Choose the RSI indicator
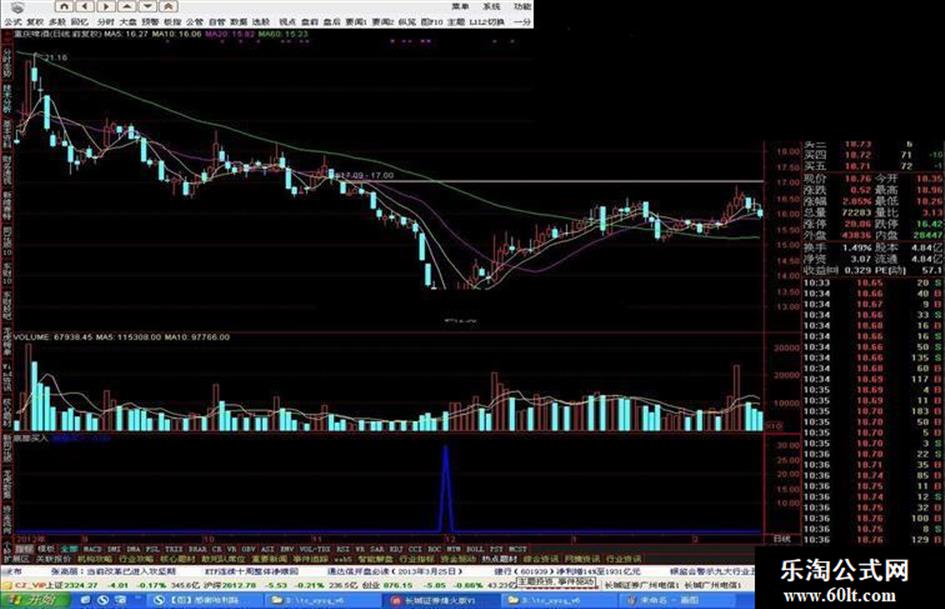Image resolution: width=945 pixels, height=609 pixels. [x=343, y=549]
